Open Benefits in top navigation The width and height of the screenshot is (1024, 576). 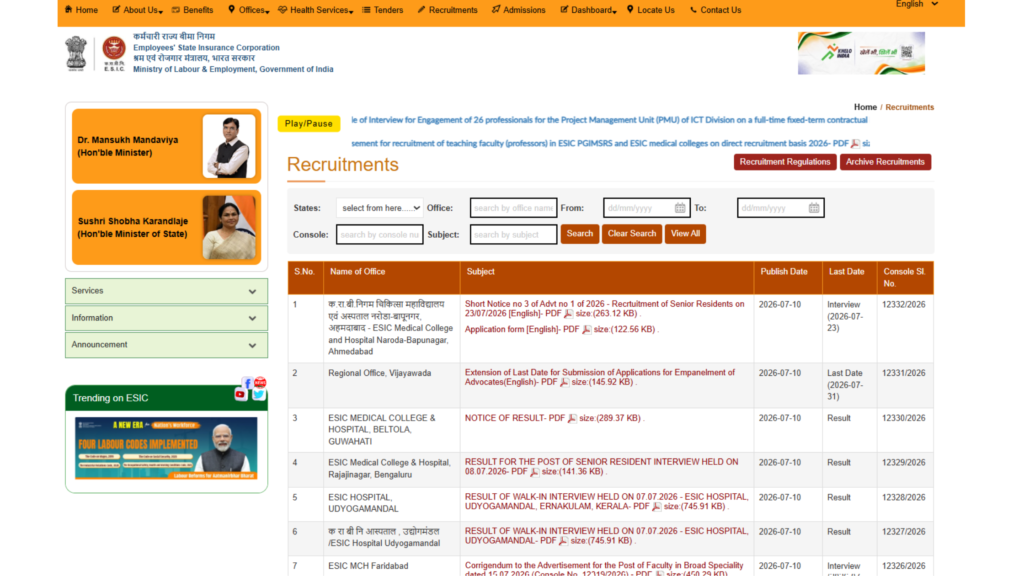pos(193,10)
